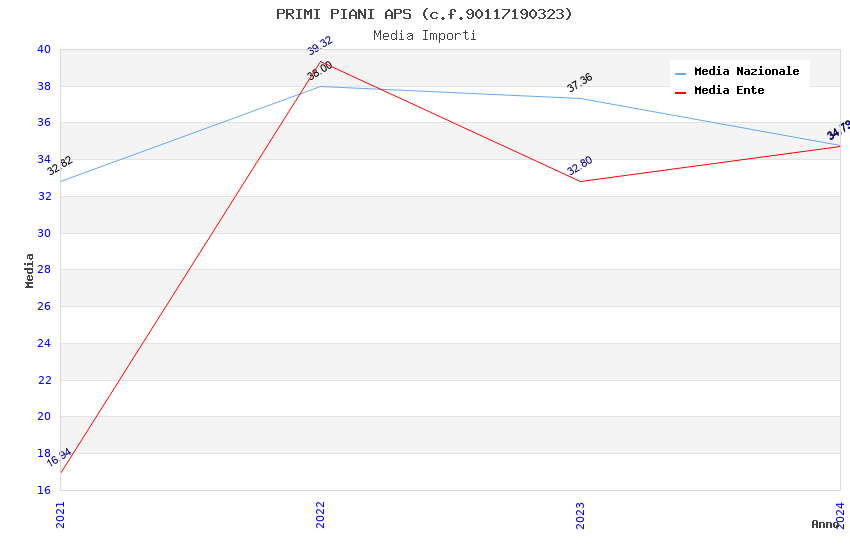Click the chart title PRIMI PIANI APS
The width and height of the screenshot is (850, 550).
(424, 14)
